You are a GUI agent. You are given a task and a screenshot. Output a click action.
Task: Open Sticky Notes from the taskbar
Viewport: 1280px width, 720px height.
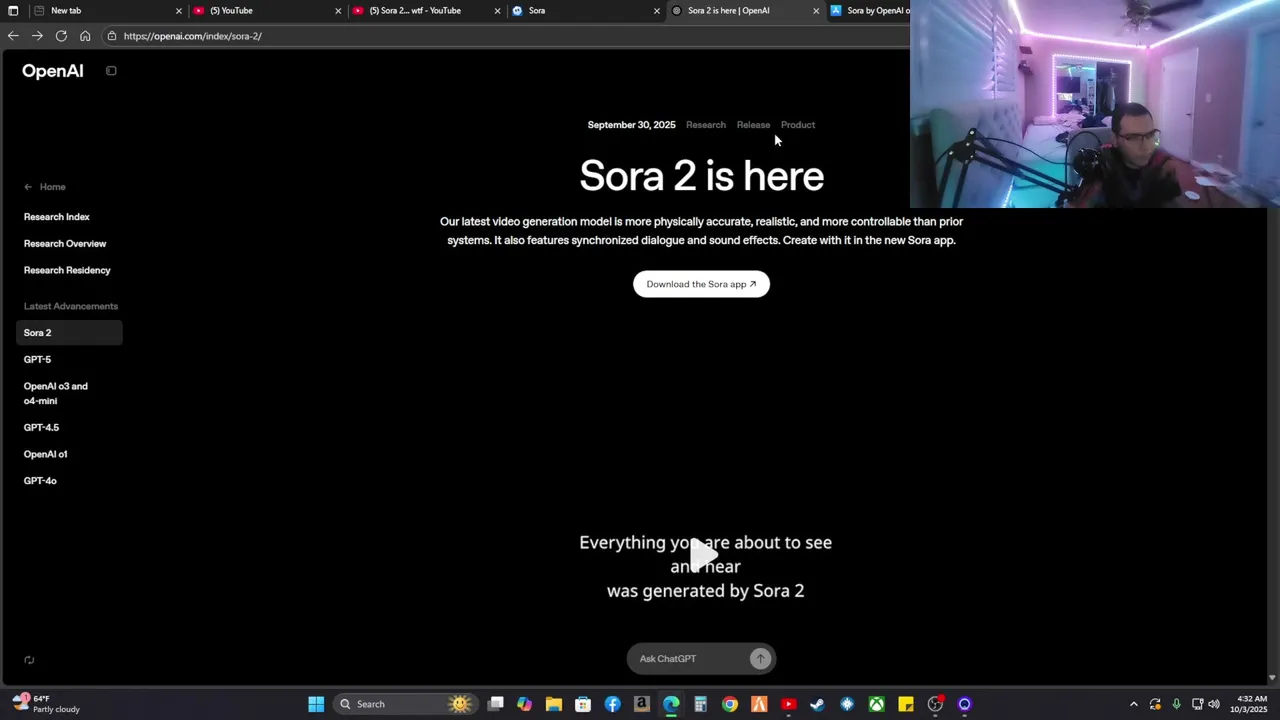[906, 704]
